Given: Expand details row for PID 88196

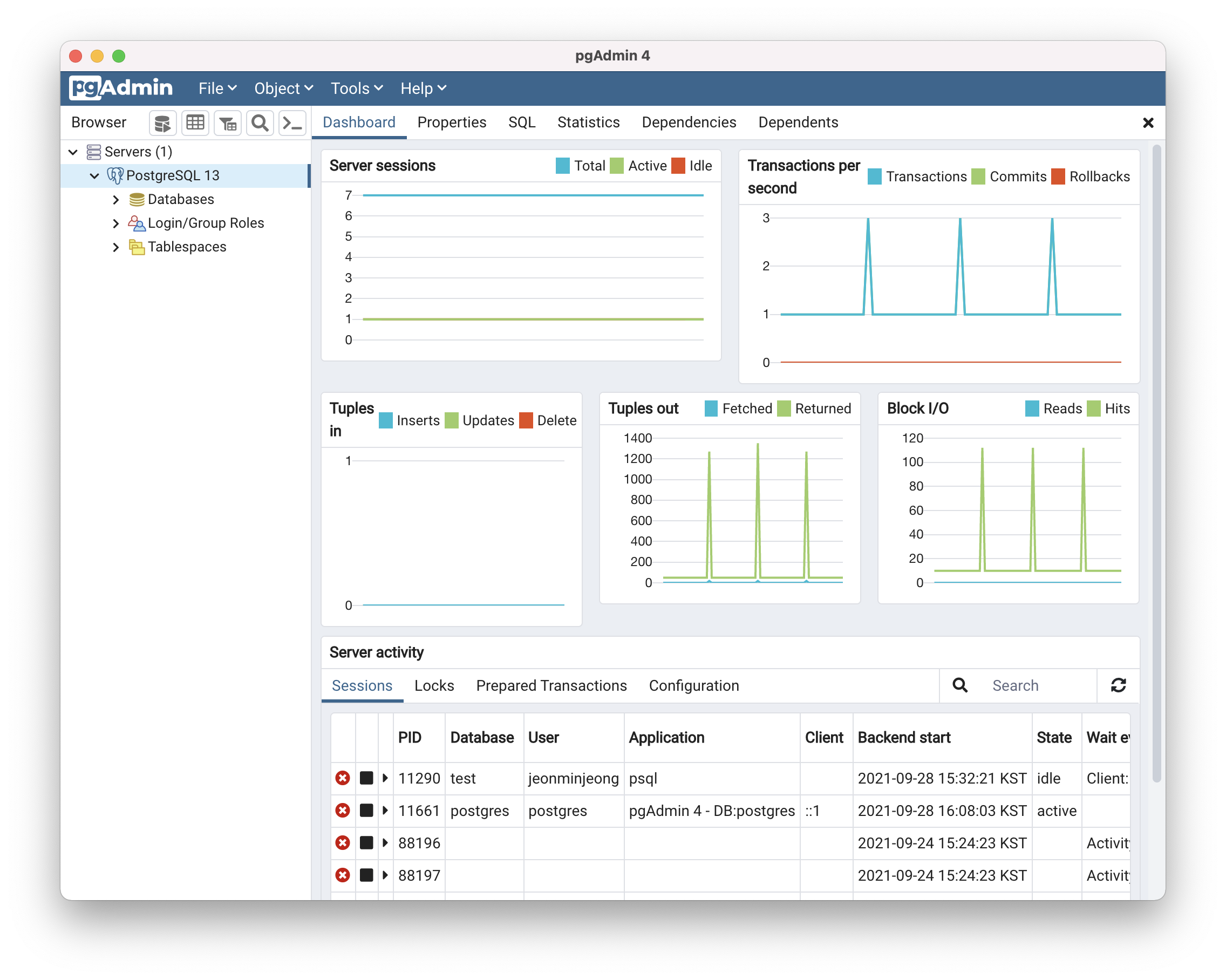Looking at the screenshot, I should pos(385,843).
